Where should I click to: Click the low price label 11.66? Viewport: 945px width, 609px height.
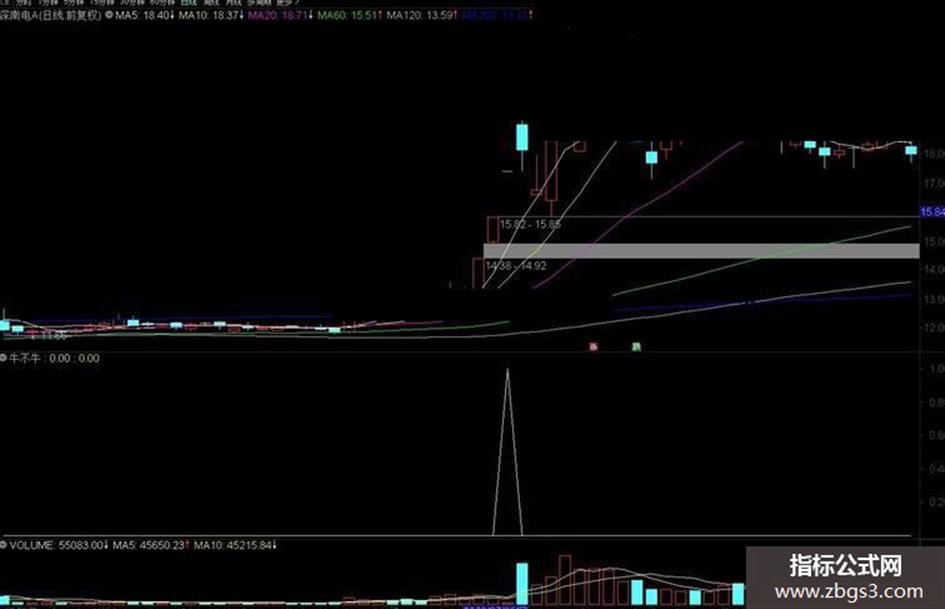[52, 336]
